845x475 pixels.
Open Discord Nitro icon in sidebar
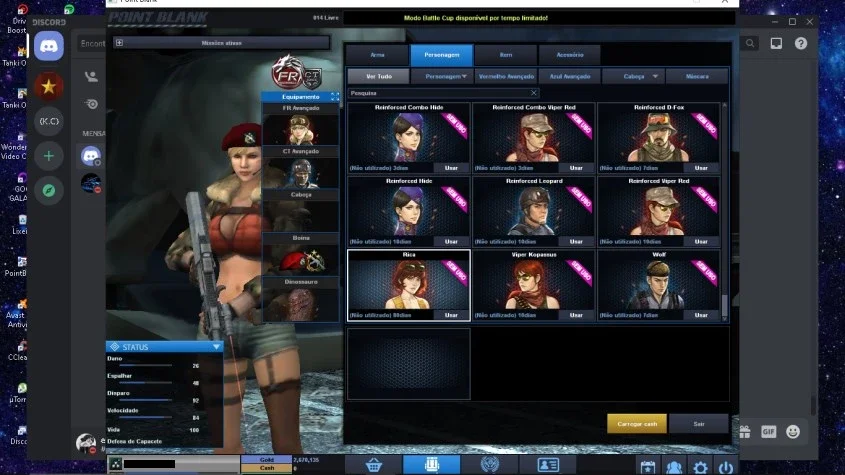tap(91, 104)
